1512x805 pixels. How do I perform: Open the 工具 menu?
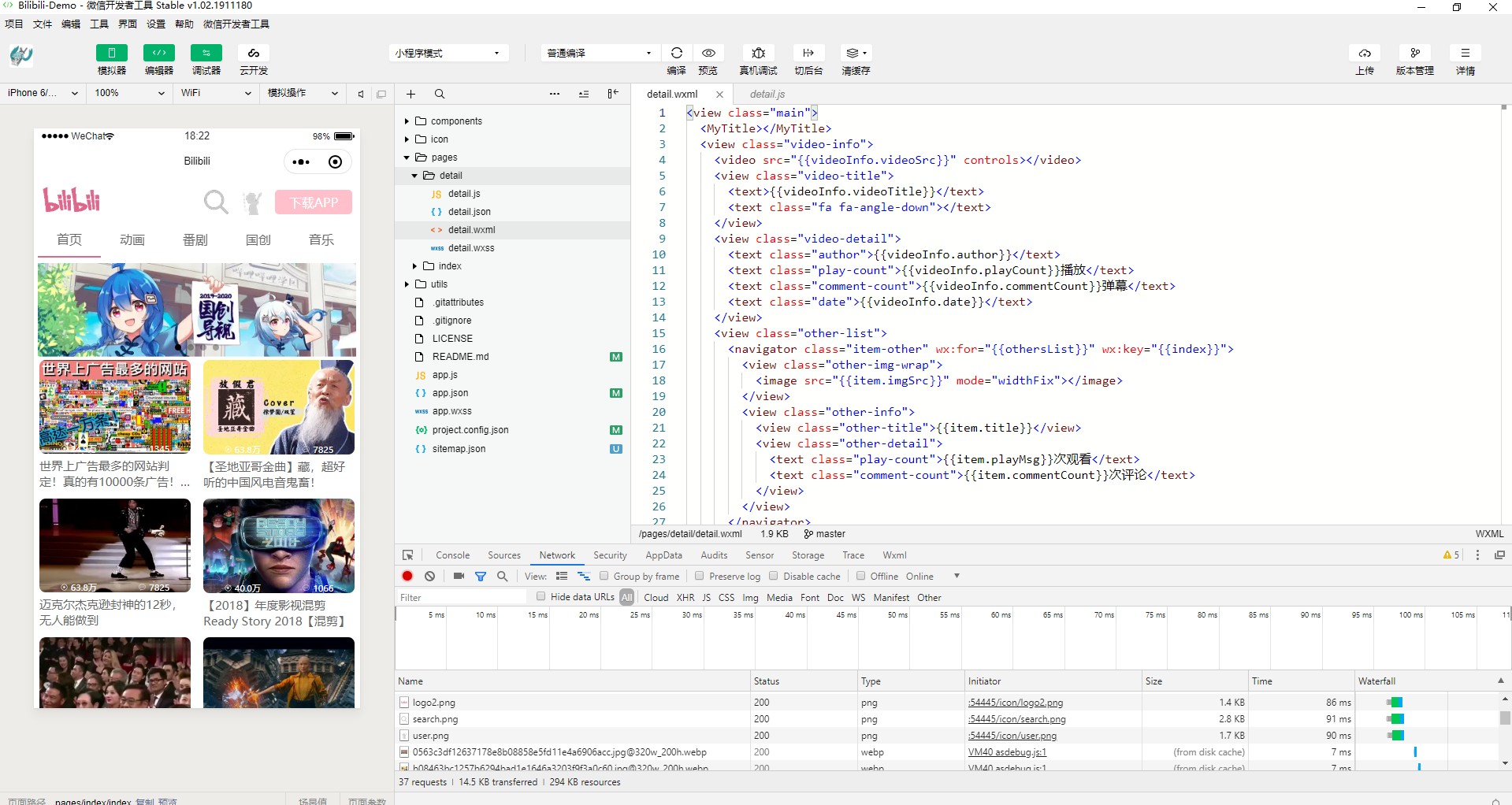pos(99,24)
